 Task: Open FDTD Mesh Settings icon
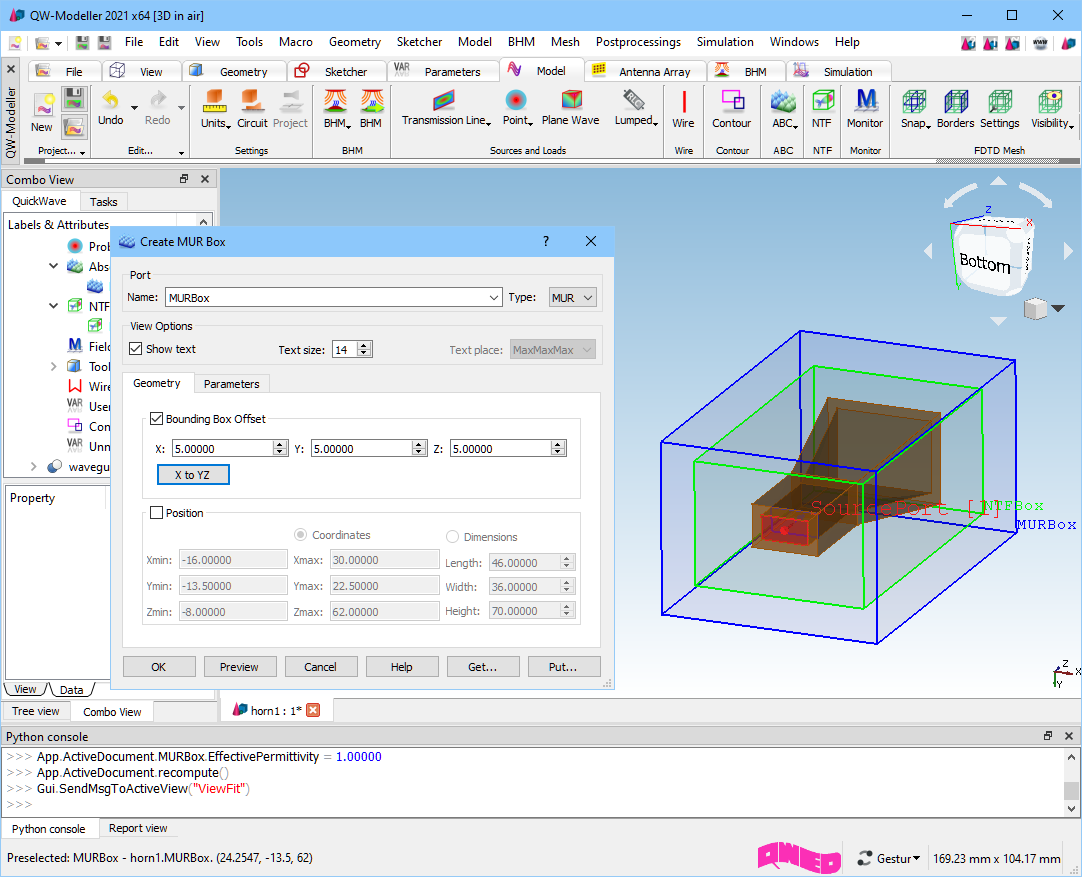pyautogui.click(x=1000, y=101)
